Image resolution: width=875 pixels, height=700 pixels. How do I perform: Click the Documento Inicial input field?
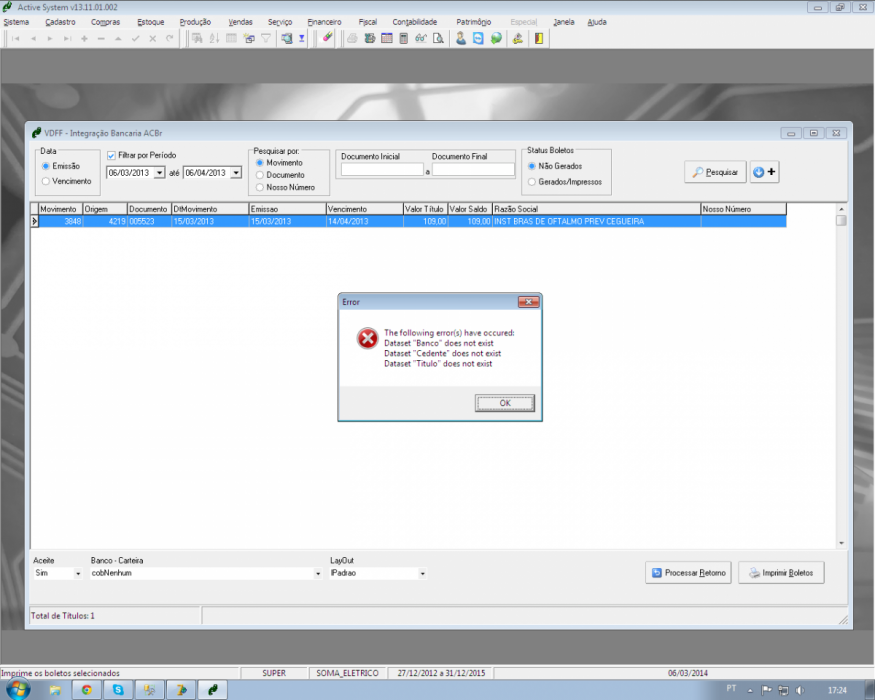tap(382, 170)
